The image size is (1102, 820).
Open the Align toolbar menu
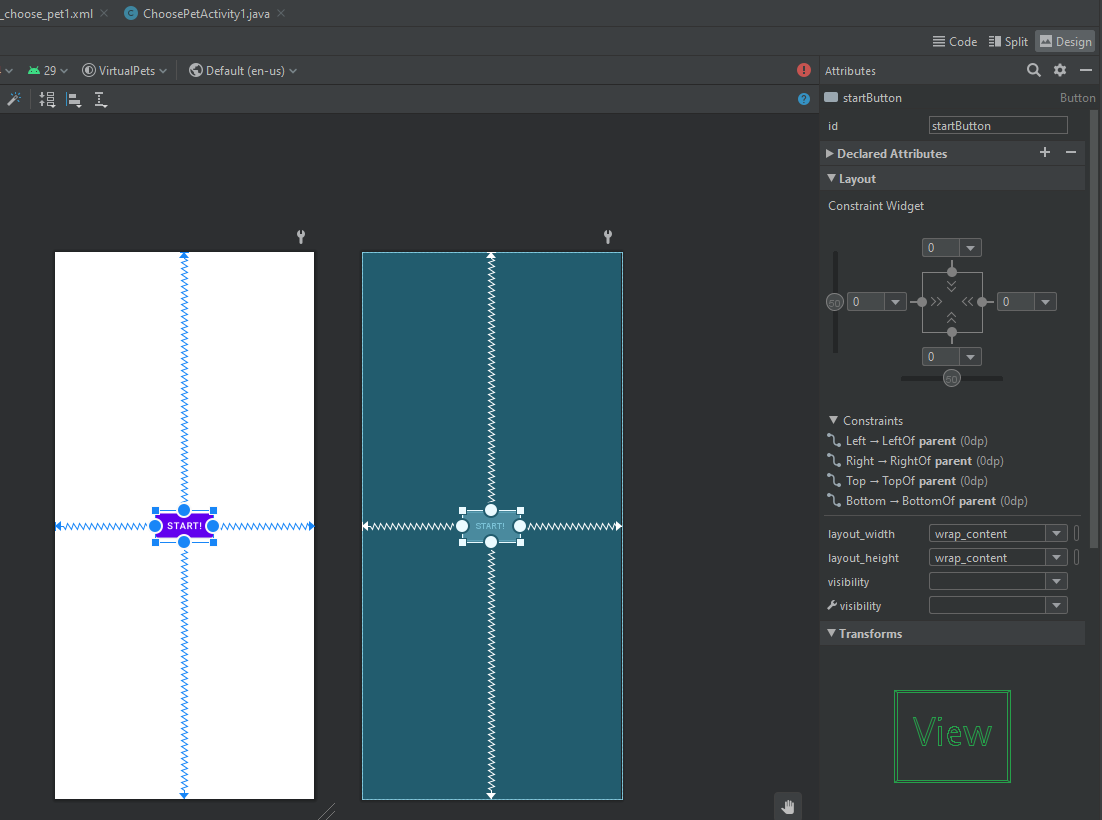[x=74, y=99]
